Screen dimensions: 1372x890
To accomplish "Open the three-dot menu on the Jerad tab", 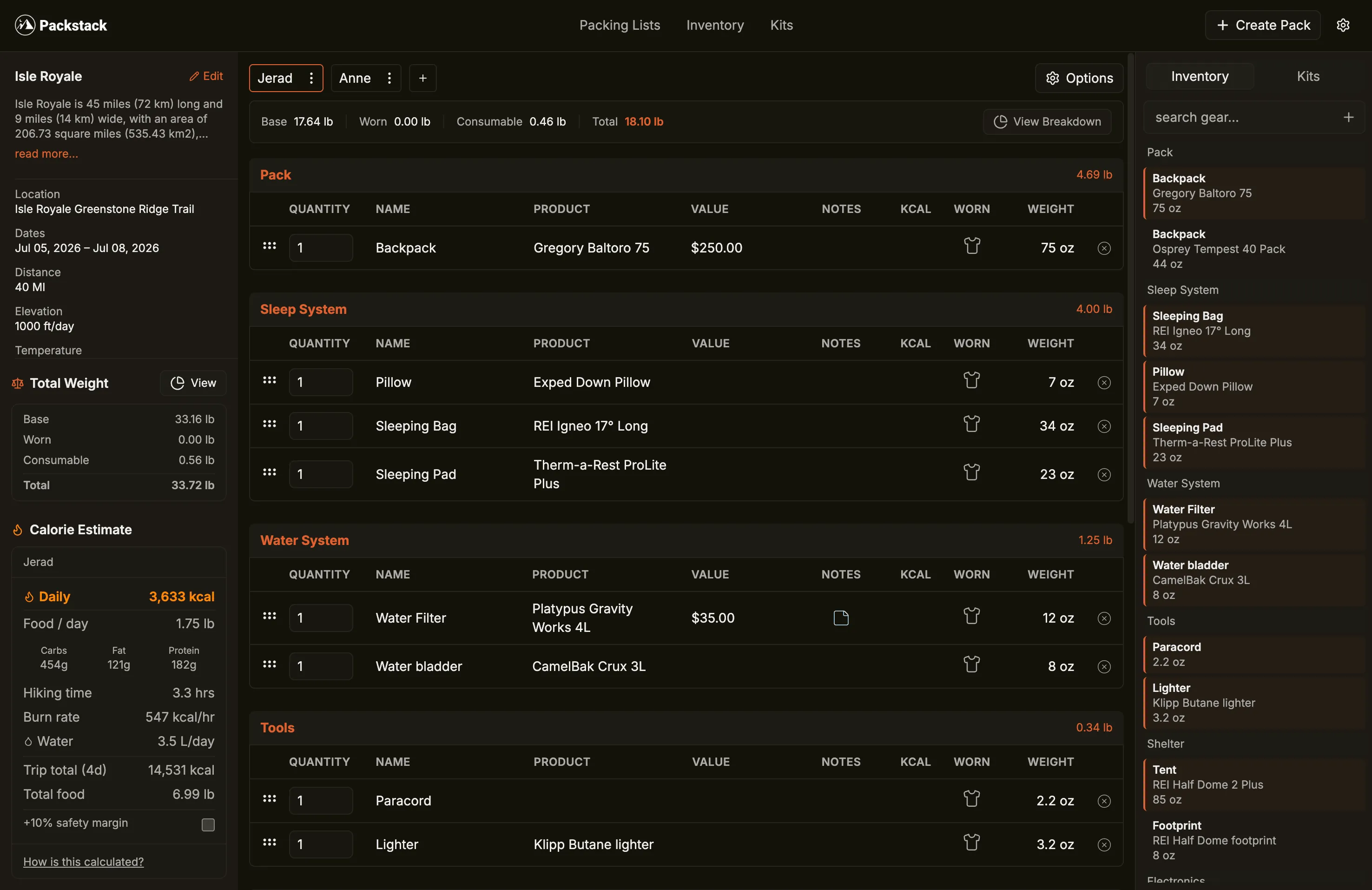I will point(311,78).
